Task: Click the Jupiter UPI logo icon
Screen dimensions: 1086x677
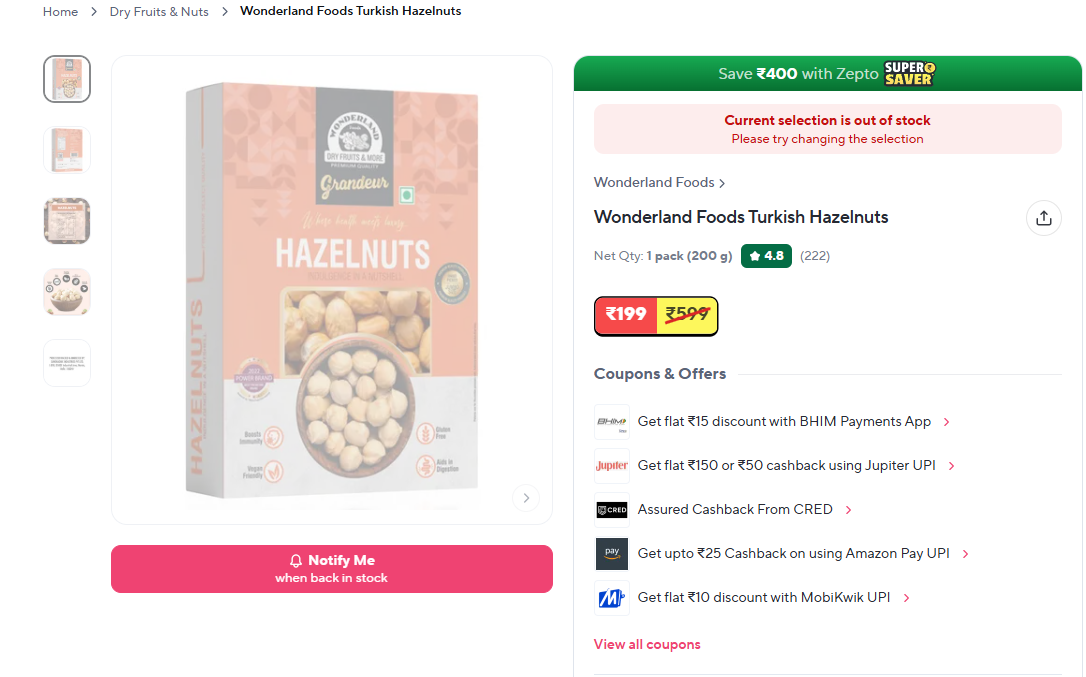Action: pyautogui.click(x=611, y=466)
